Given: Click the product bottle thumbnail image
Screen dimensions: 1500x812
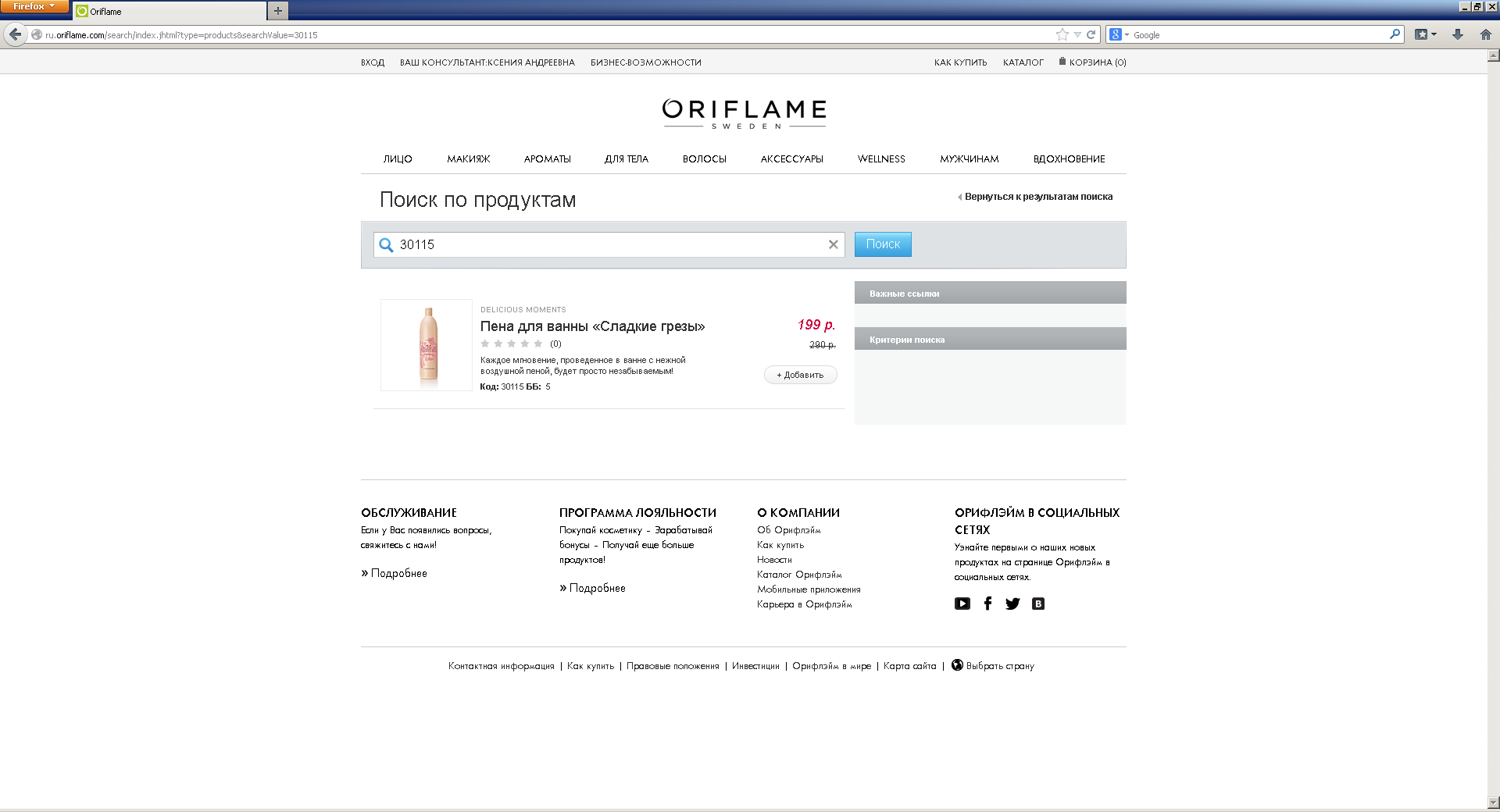Looking at the screenshot, I should tap(427, 344).
